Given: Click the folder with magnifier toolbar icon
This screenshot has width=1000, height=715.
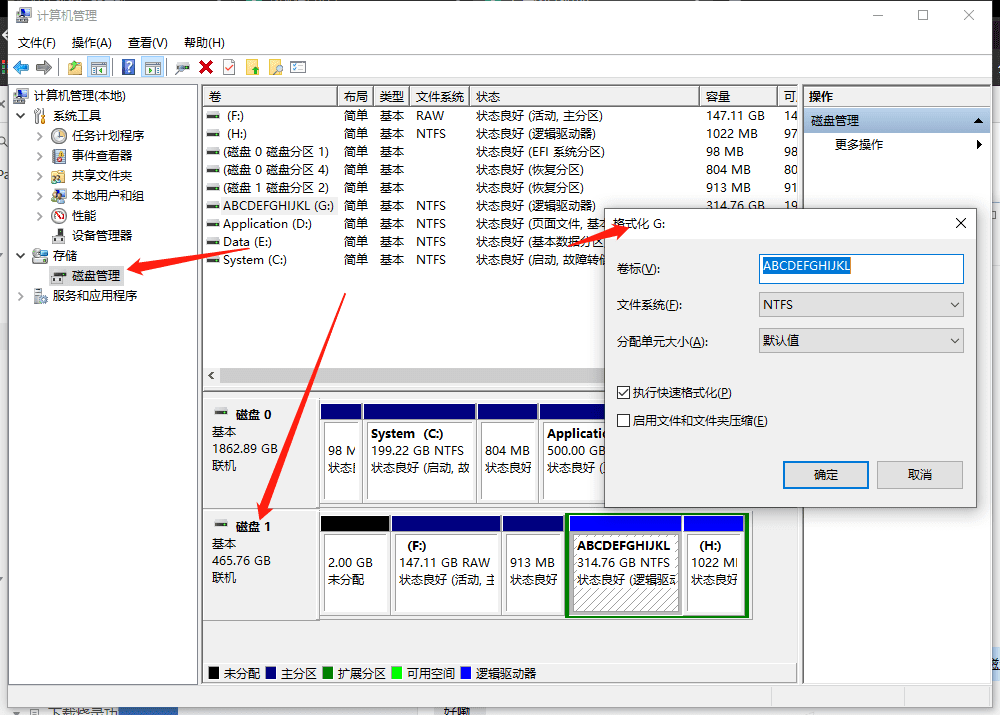Looking at the screenshot, I should tap(275, 68).
